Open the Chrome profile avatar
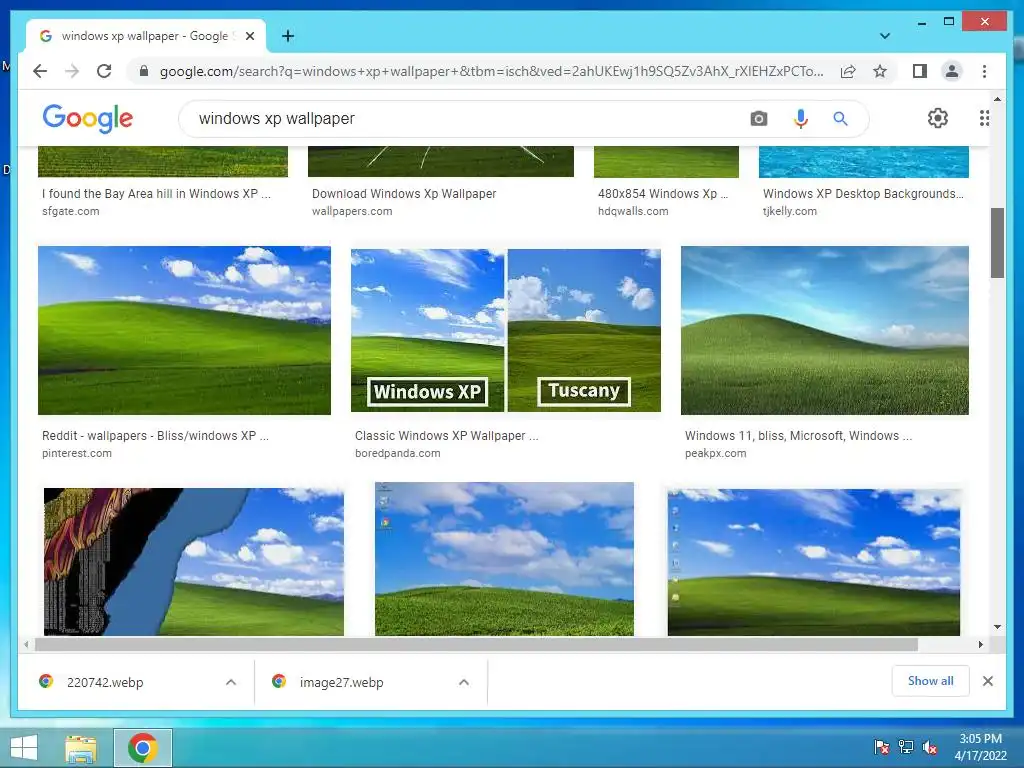1024x768 pixels. pos(952,71)
